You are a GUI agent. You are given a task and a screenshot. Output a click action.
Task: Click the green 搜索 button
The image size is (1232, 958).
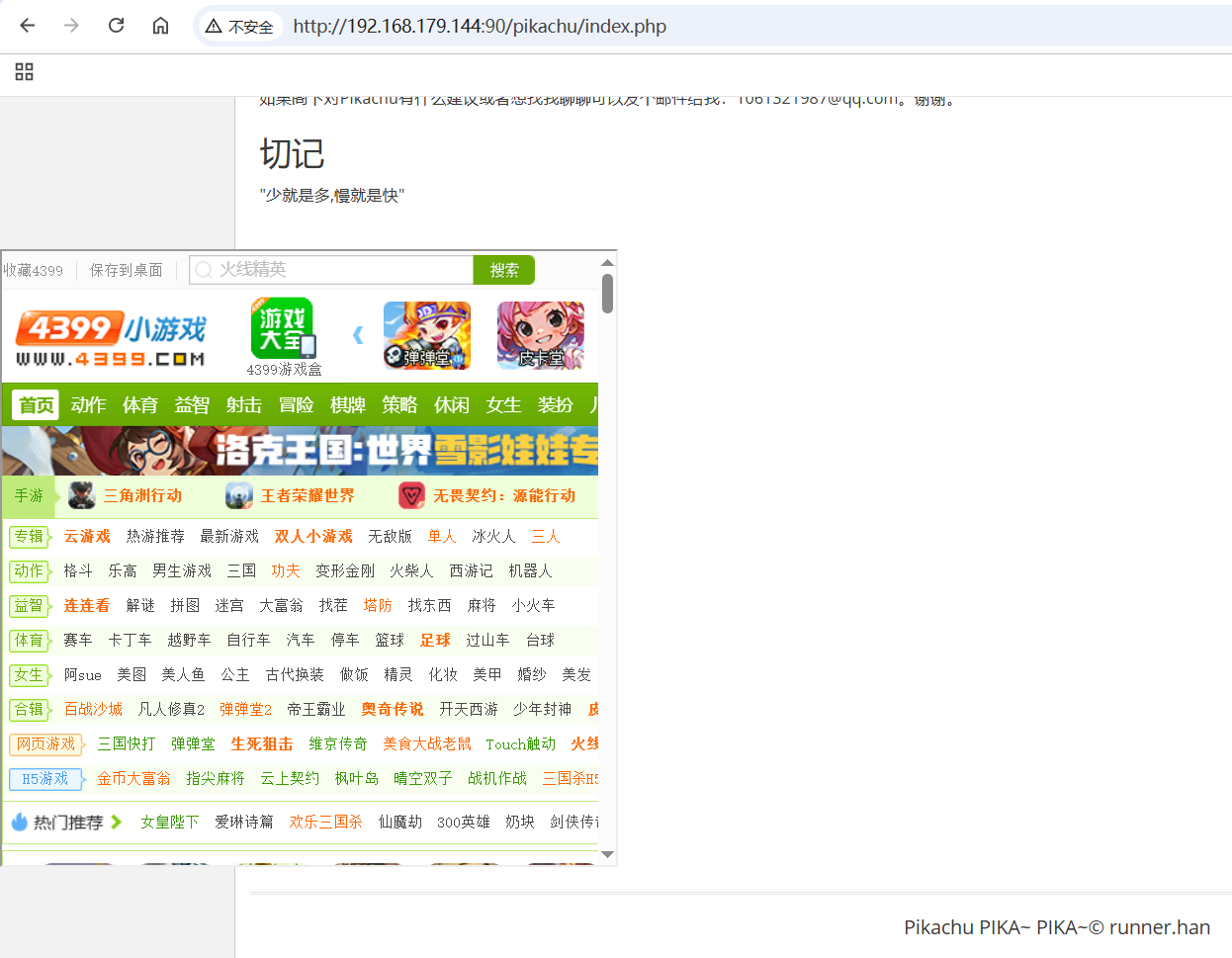504,270
